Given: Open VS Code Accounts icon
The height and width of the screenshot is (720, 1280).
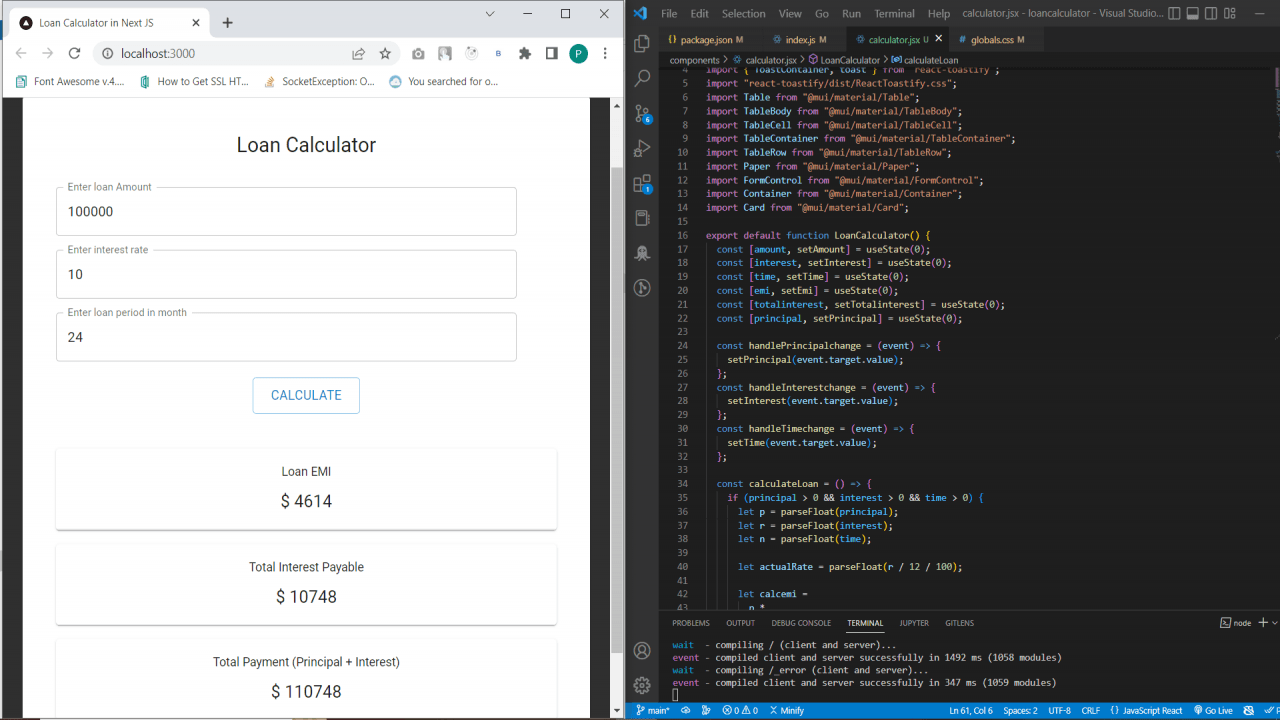Looking at the screenshot, I should (x=642, y=650).
